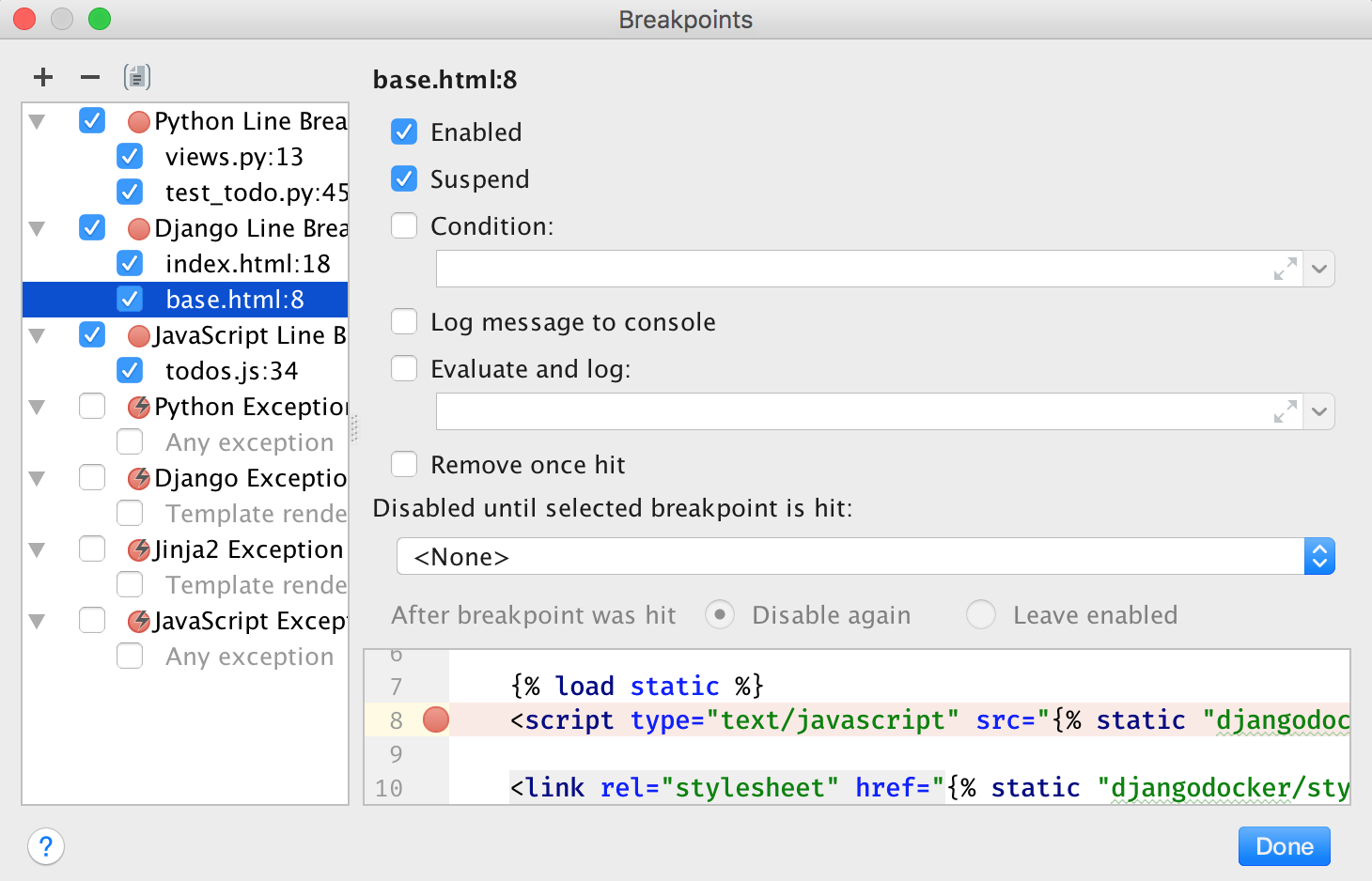Click the Python Exception Breakpoints lightning icon
This screenshot has height=881, width=1372.
click(x=139, y=407)
